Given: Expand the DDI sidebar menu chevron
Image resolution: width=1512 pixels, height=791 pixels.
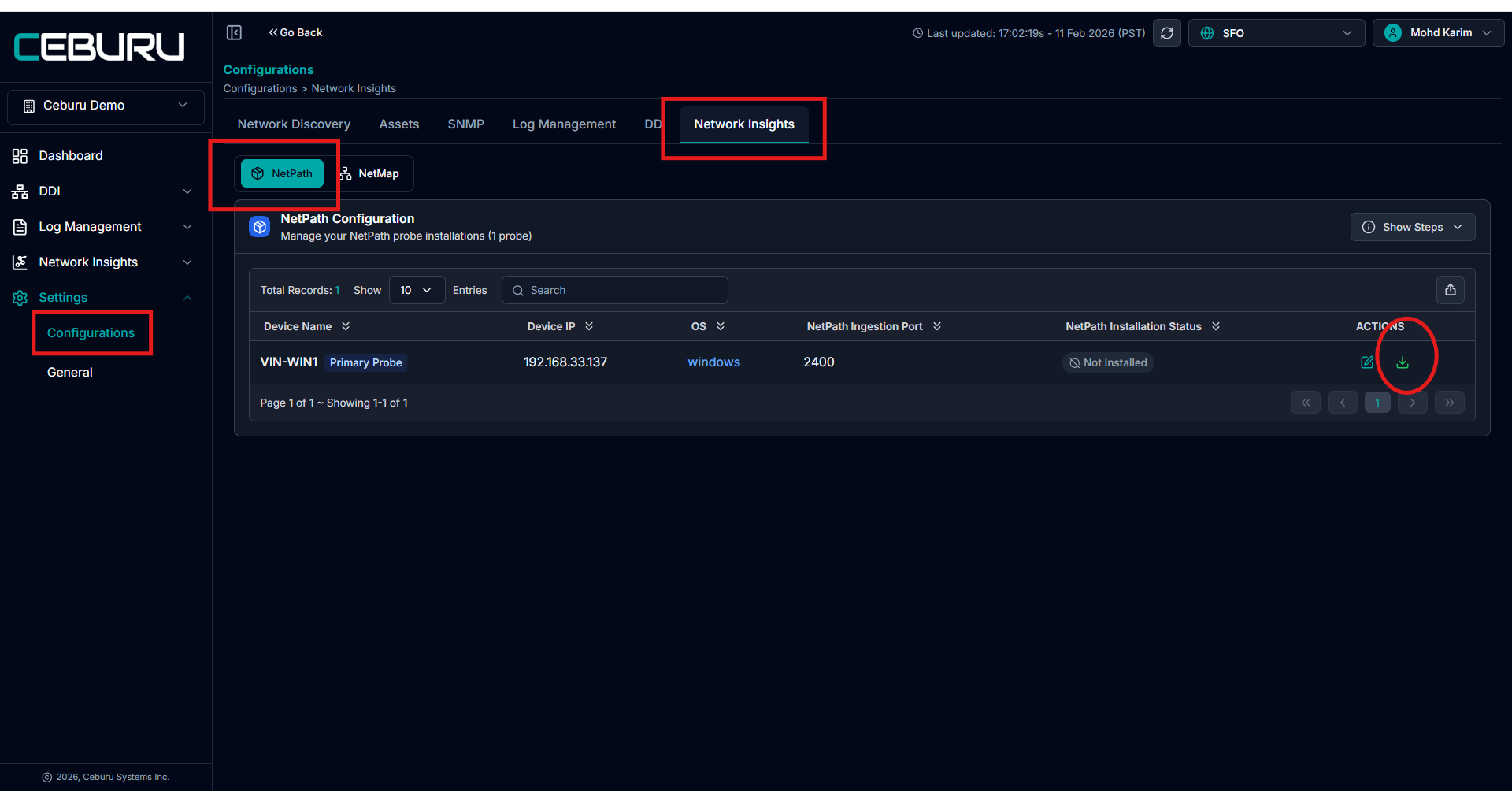Looking at the screenshot, I should pos(187,191).
